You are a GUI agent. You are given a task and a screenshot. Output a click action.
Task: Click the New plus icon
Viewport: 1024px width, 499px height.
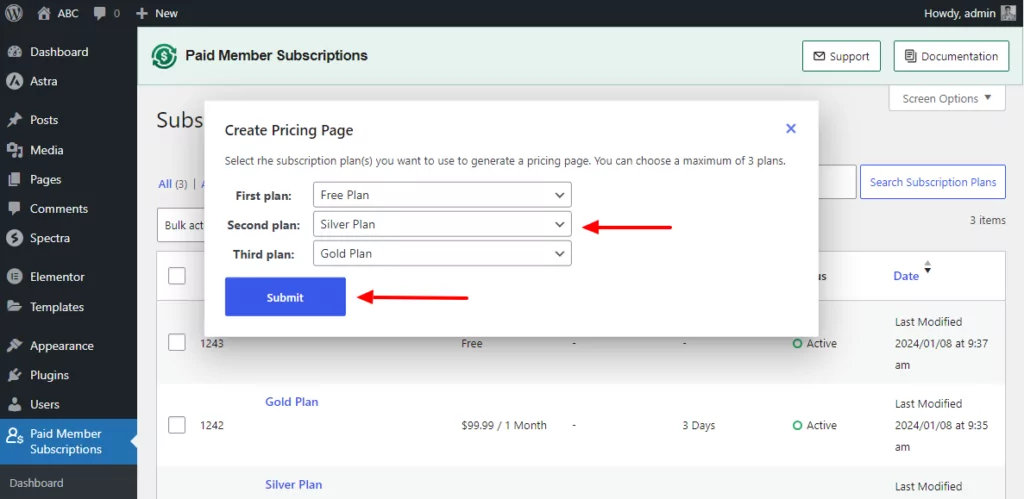point(142,13)
